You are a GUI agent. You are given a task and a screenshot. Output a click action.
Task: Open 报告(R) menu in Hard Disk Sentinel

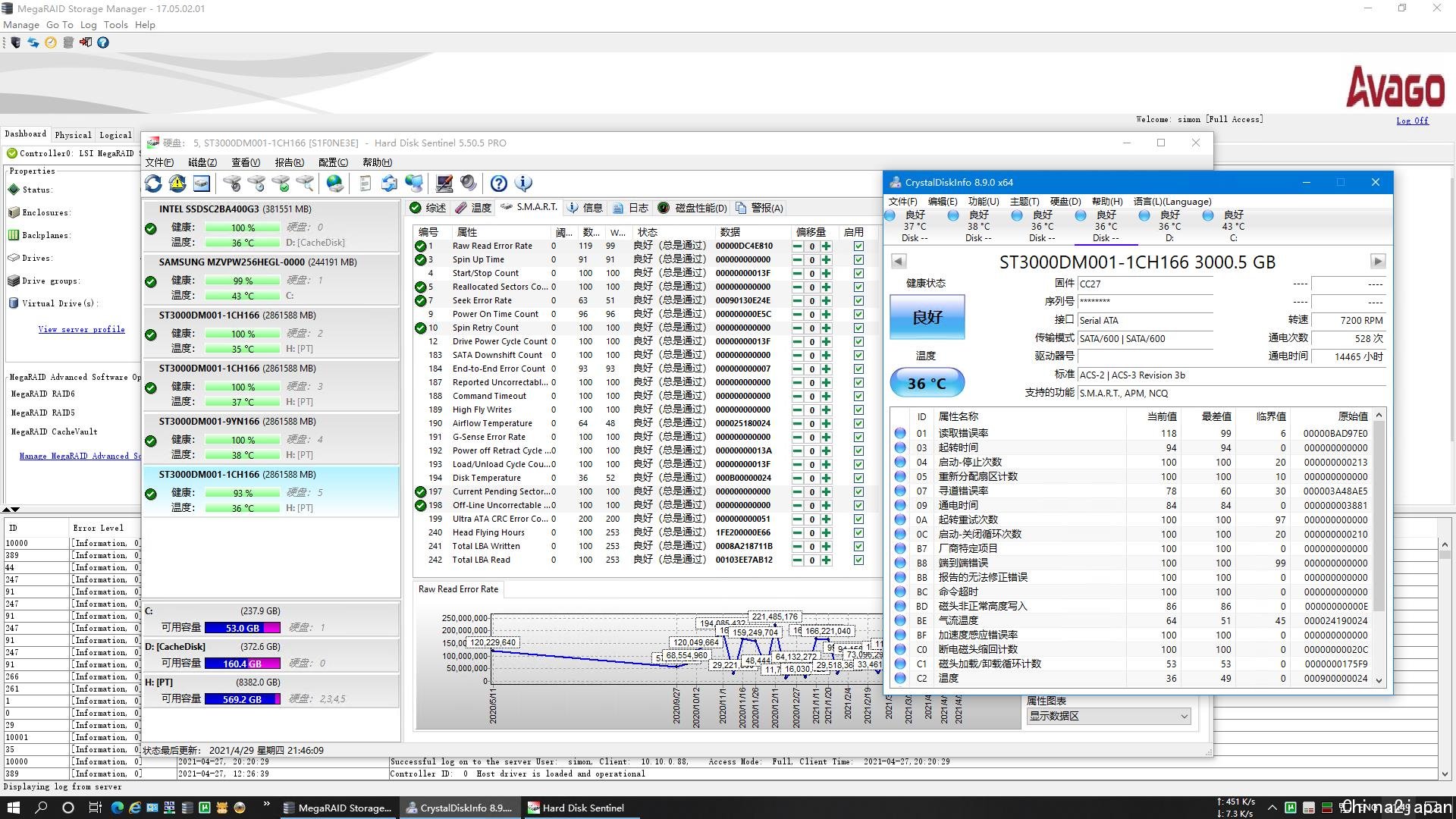289,162
